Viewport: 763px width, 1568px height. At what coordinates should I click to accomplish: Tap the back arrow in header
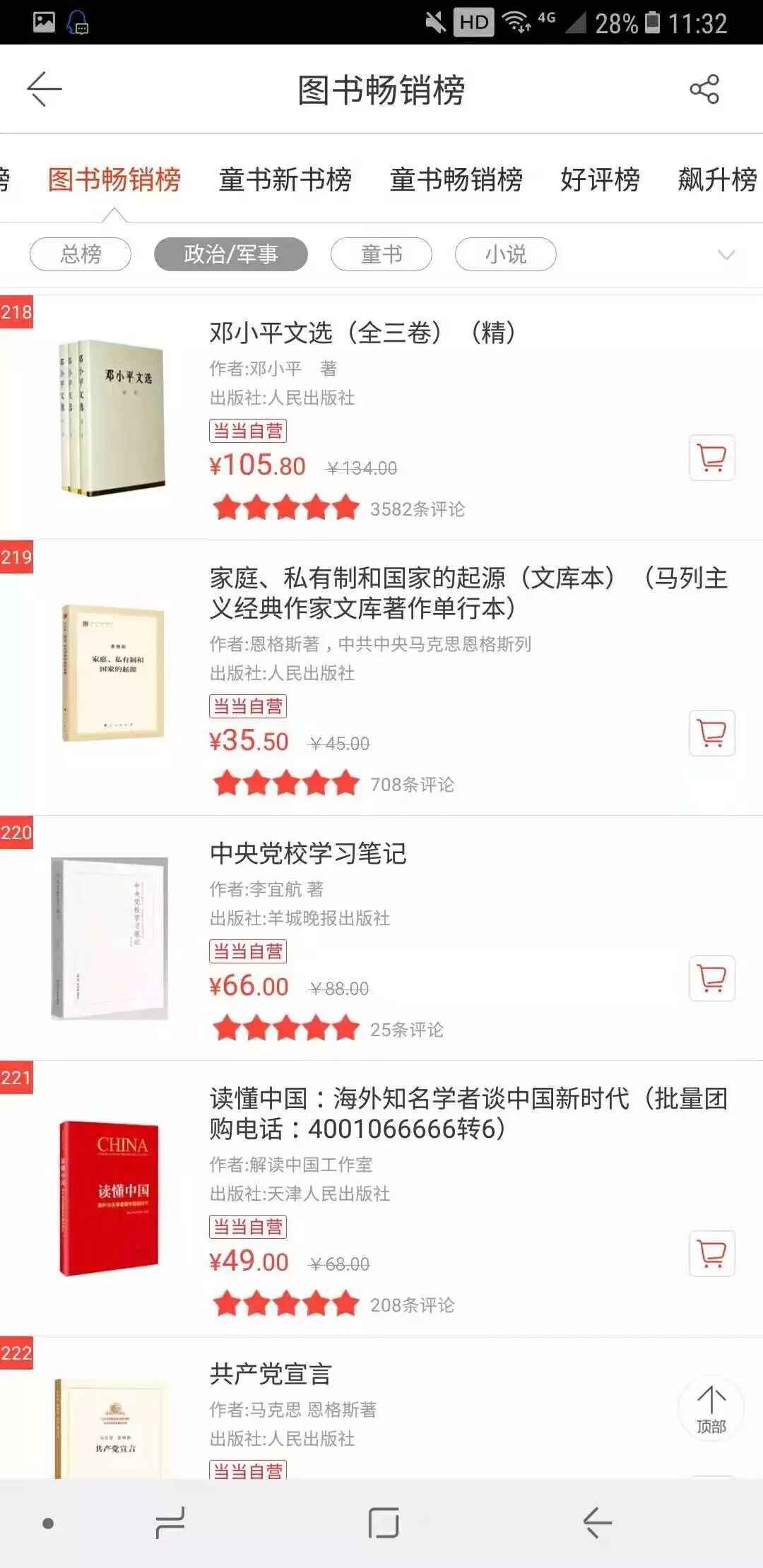(45, 89)
